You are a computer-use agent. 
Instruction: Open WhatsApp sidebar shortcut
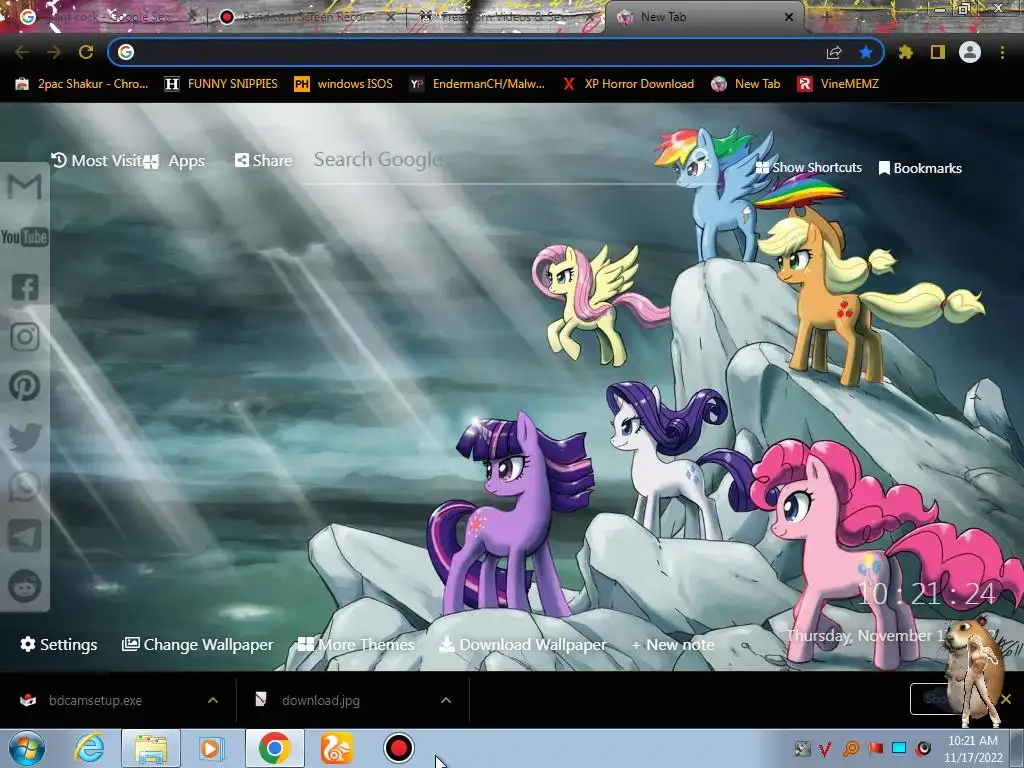pos(24,487)
